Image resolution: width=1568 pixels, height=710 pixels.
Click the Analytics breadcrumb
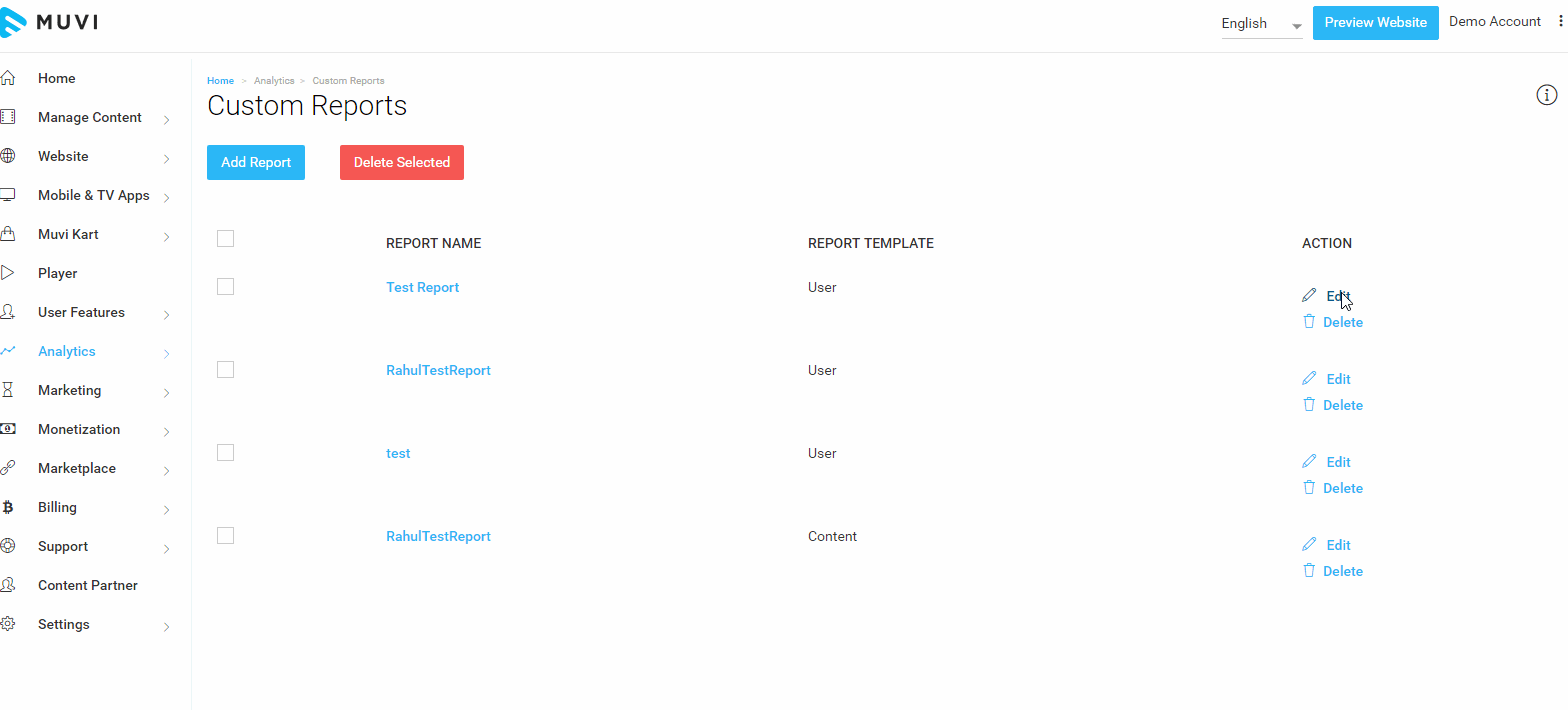pyautogui.click(x=274, y=81)
